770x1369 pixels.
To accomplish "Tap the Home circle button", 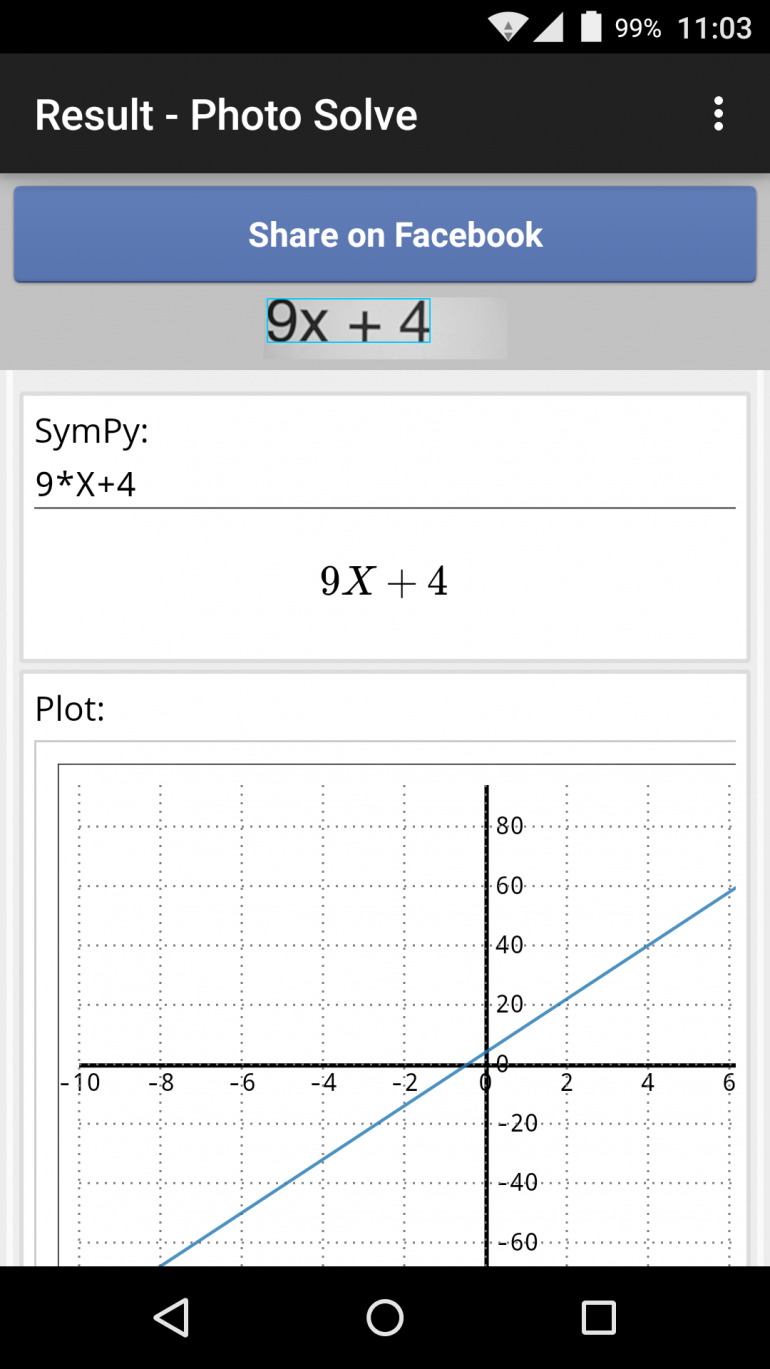I will click(x=384, y=1317).
